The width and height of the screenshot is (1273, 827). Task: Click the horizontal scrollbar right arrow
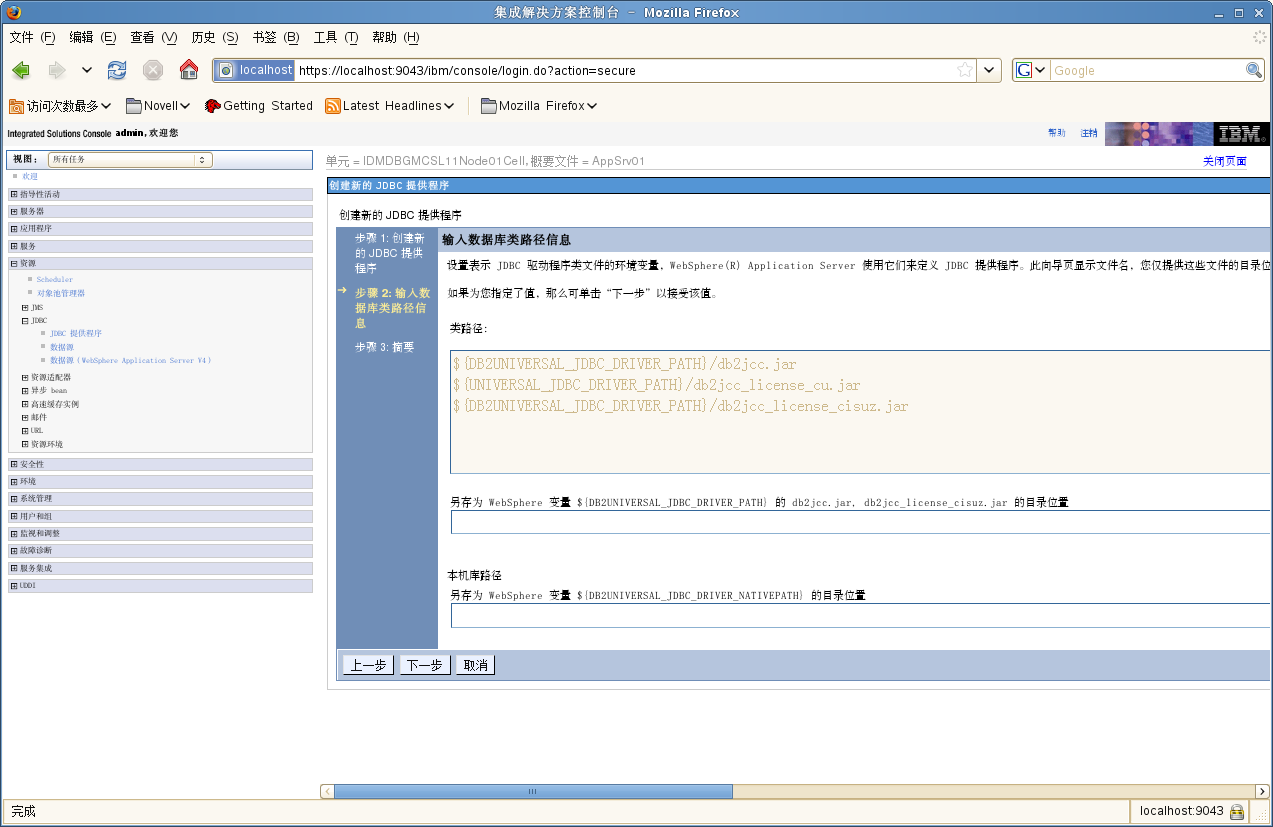click(x=1263, y=791)
